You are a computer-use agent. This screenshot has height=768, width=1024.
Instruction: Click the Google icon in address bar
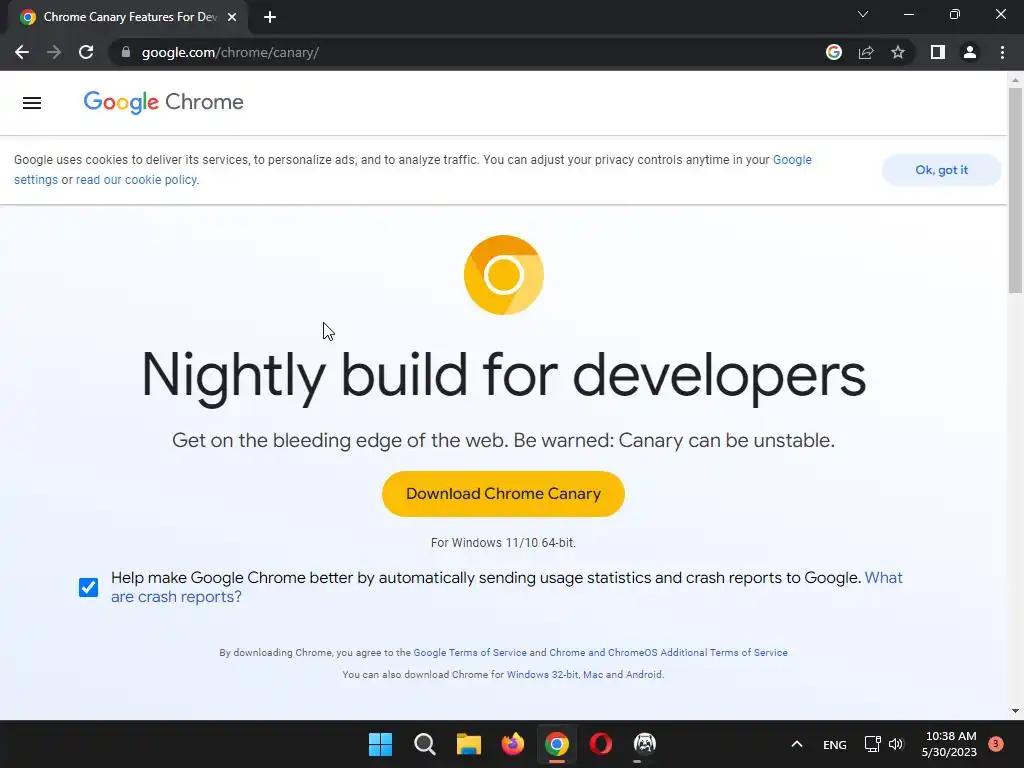(x=833, y=52)
